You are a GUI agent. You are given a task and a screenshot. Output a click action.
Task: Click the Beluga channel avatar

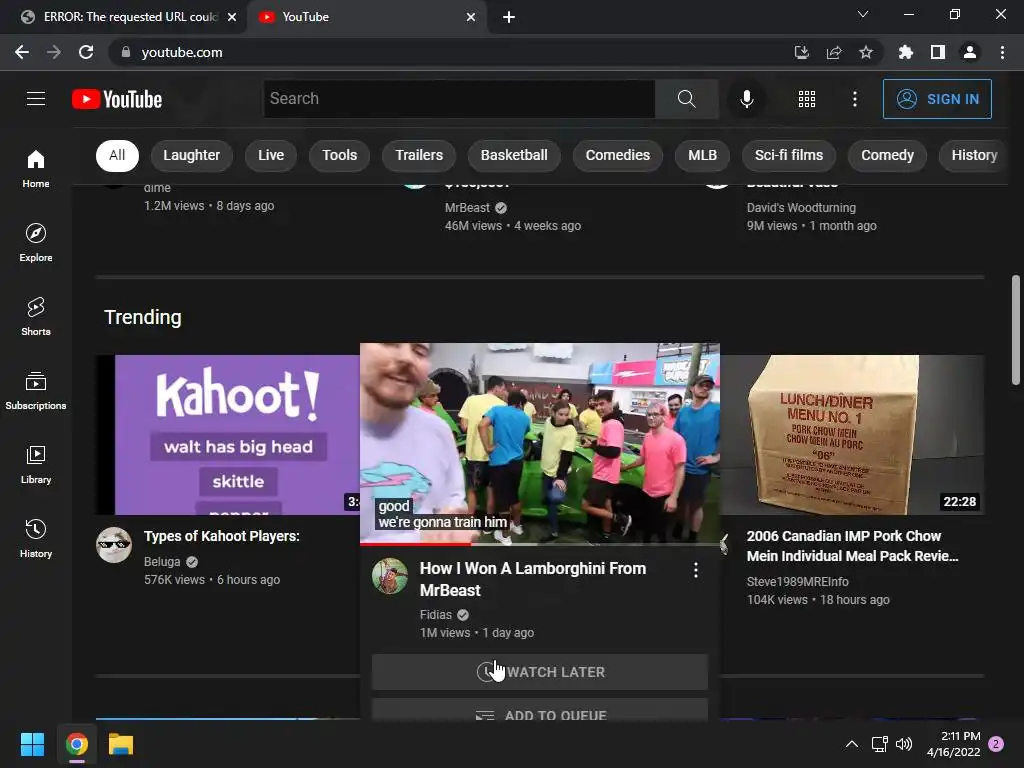pyautogui.click(x=114, y=545)
